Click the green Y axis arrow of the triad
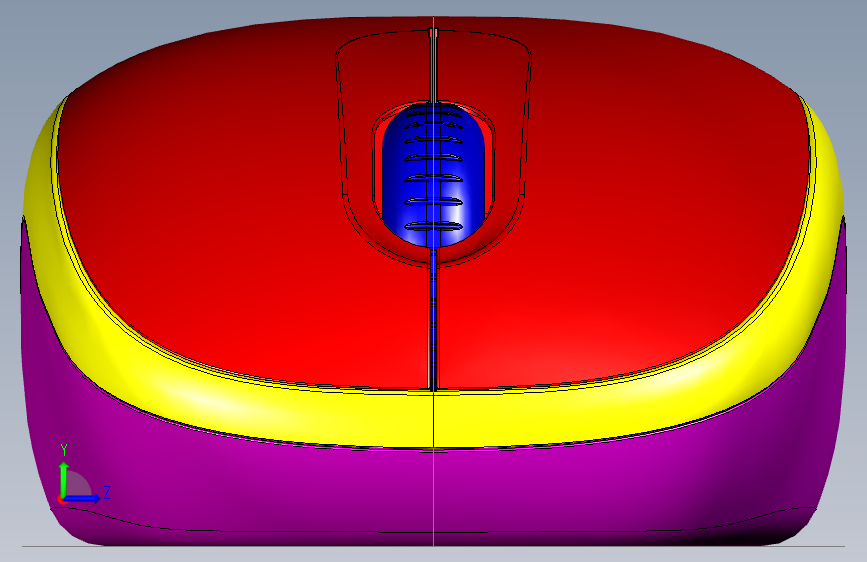This screenshot has height=562, width=867. pos(64,480)
